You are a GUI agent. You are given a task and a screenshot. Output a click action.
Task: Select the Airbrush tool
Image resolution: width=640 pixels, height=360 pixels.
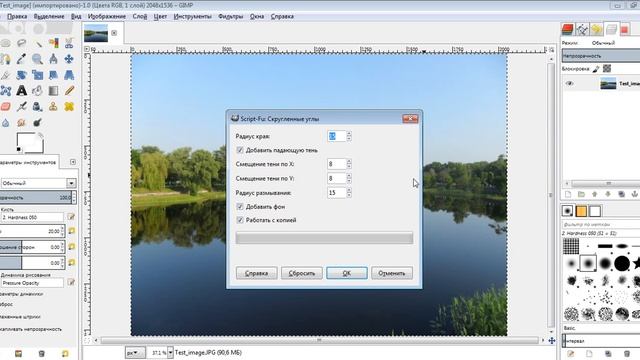click(22, 107)
